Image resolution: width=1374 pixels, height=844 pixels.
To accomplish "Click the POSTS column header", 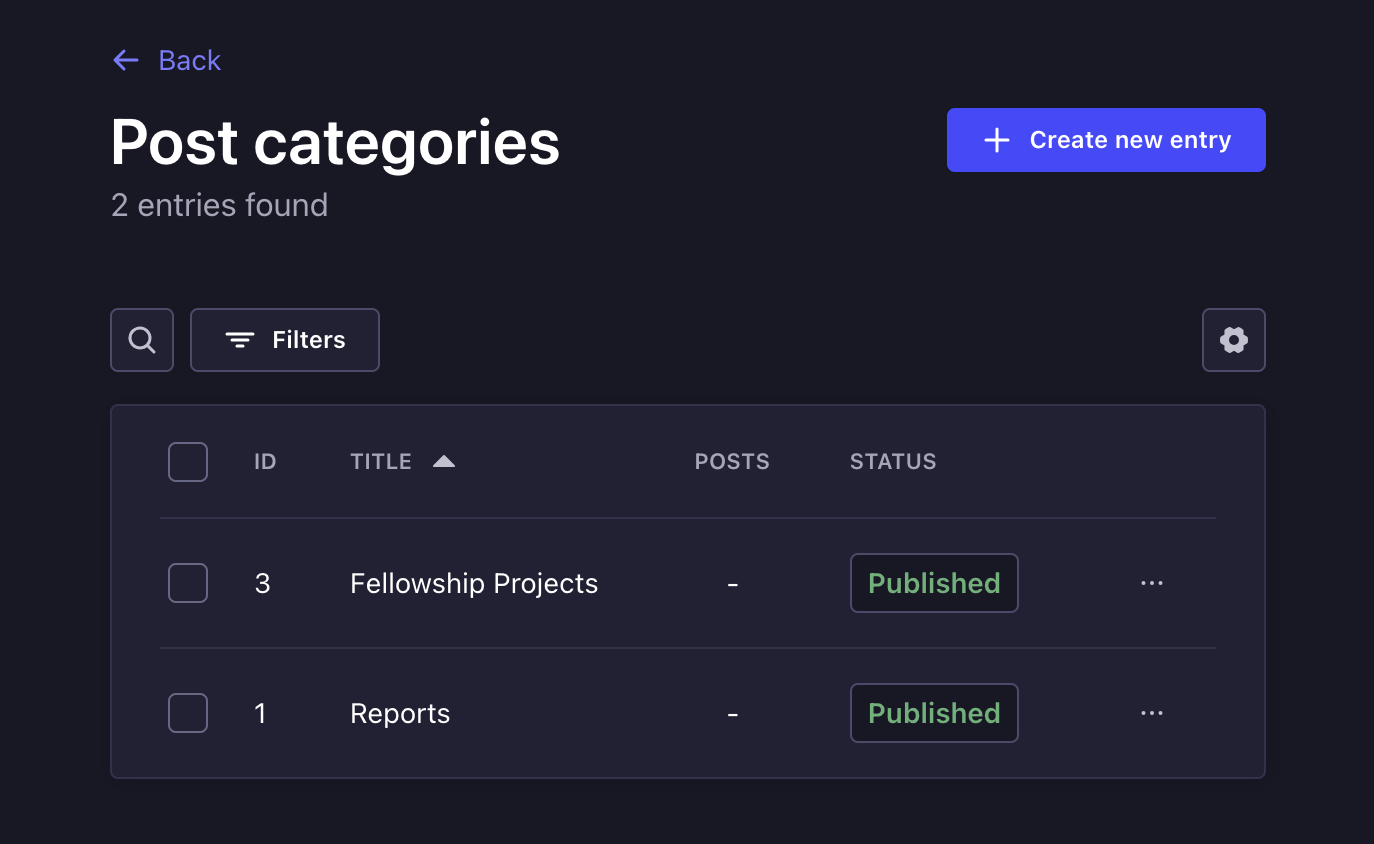I will [x=731, y=461].
